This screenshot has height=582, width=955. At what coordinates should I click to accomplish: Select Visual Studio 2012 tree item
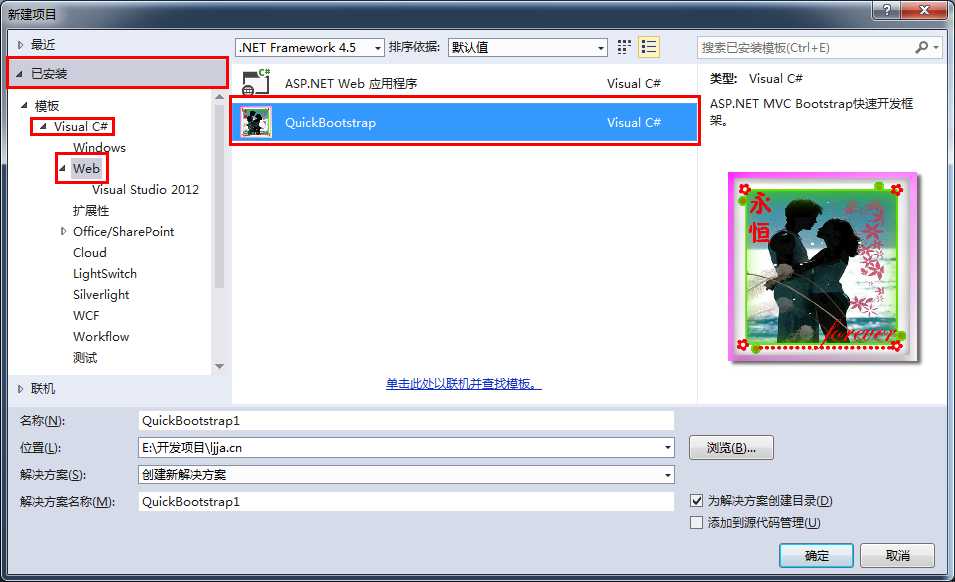tap(146, 189)
